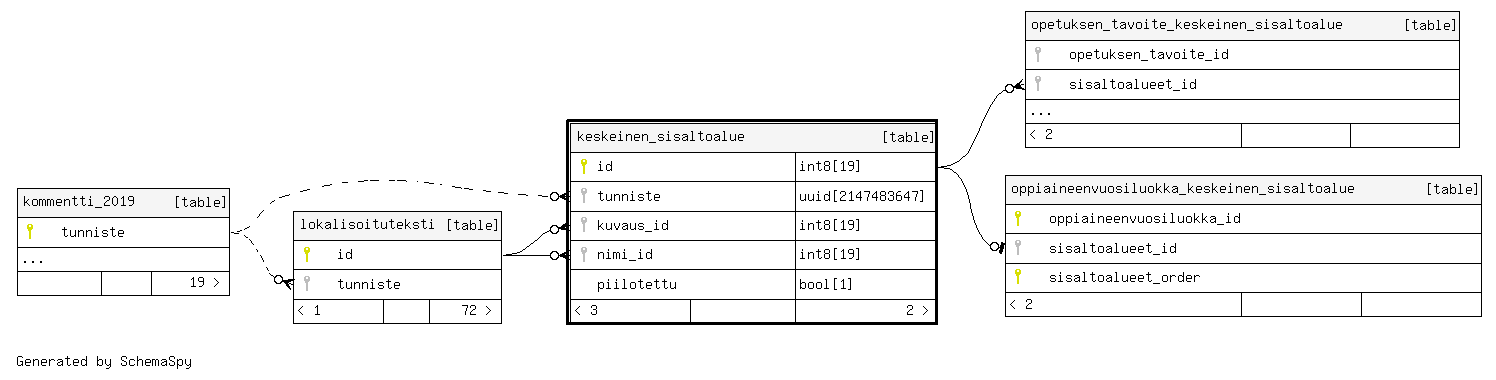
Task: Click the gray key icon next to nimi_id
Action: pos(583,254)
